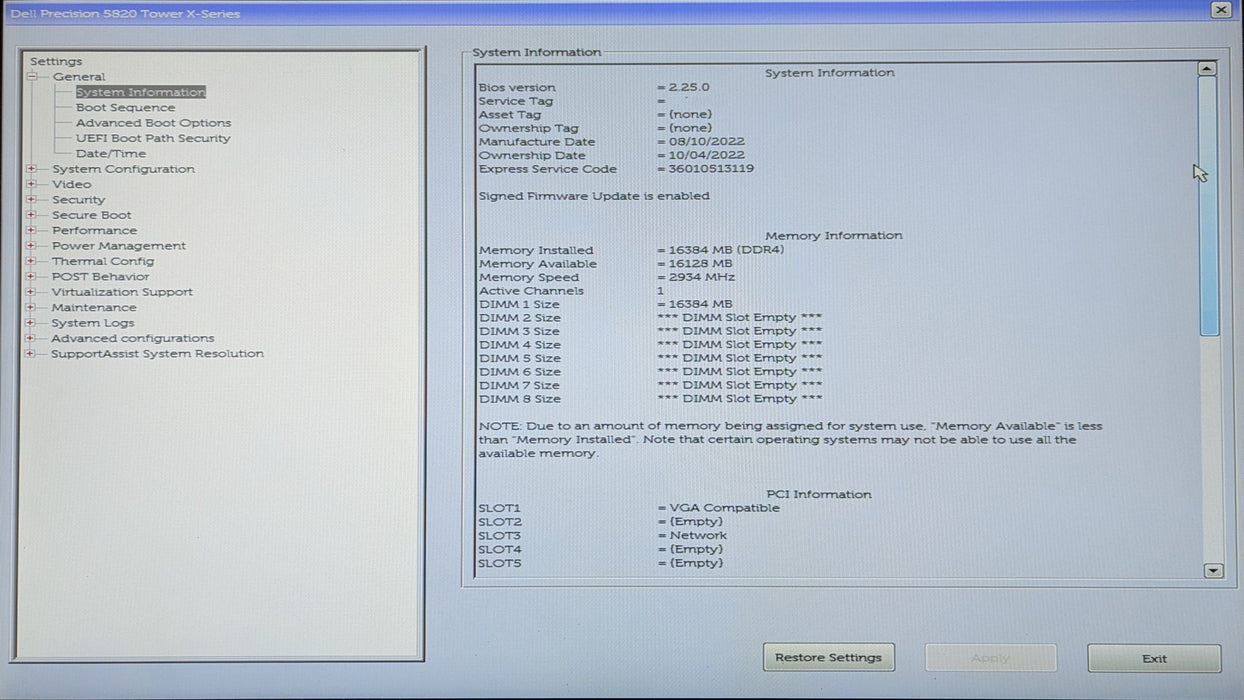1244x700 pixels.
Task: Open Boot Sequence settings
Action: coord(125,108)
